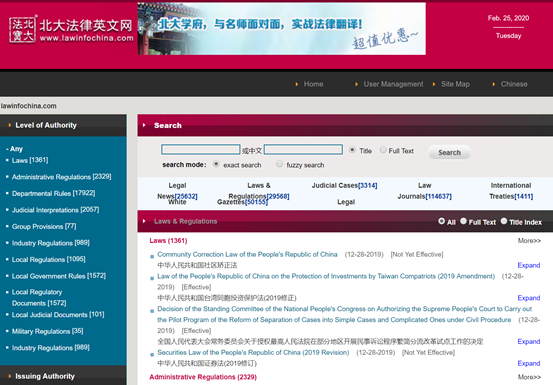Open Administrative Regulations (2329) heading

(203, 377)
